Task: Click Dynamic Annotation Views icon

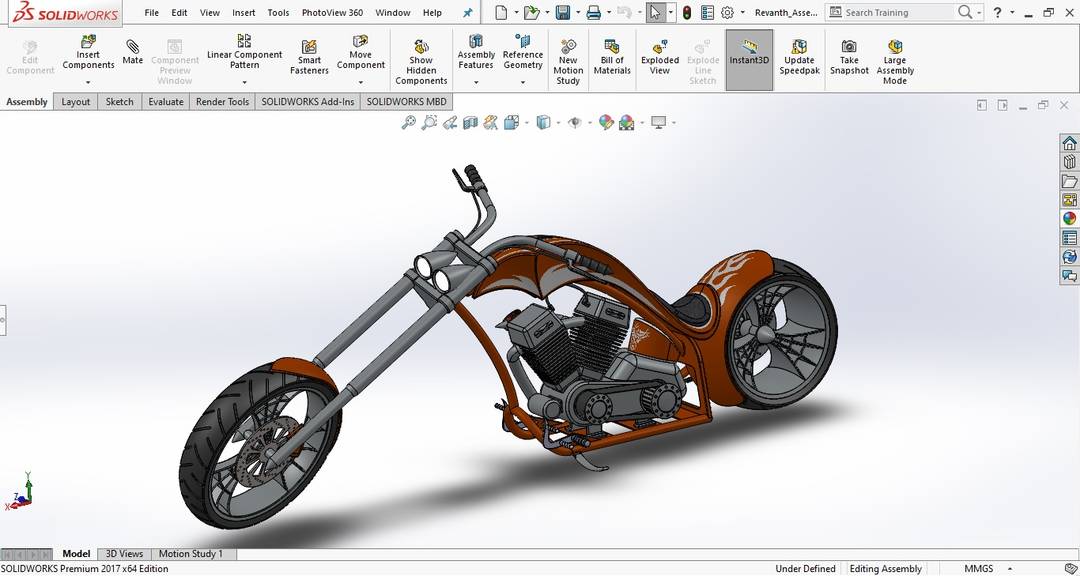Action: tap(490, 123)
